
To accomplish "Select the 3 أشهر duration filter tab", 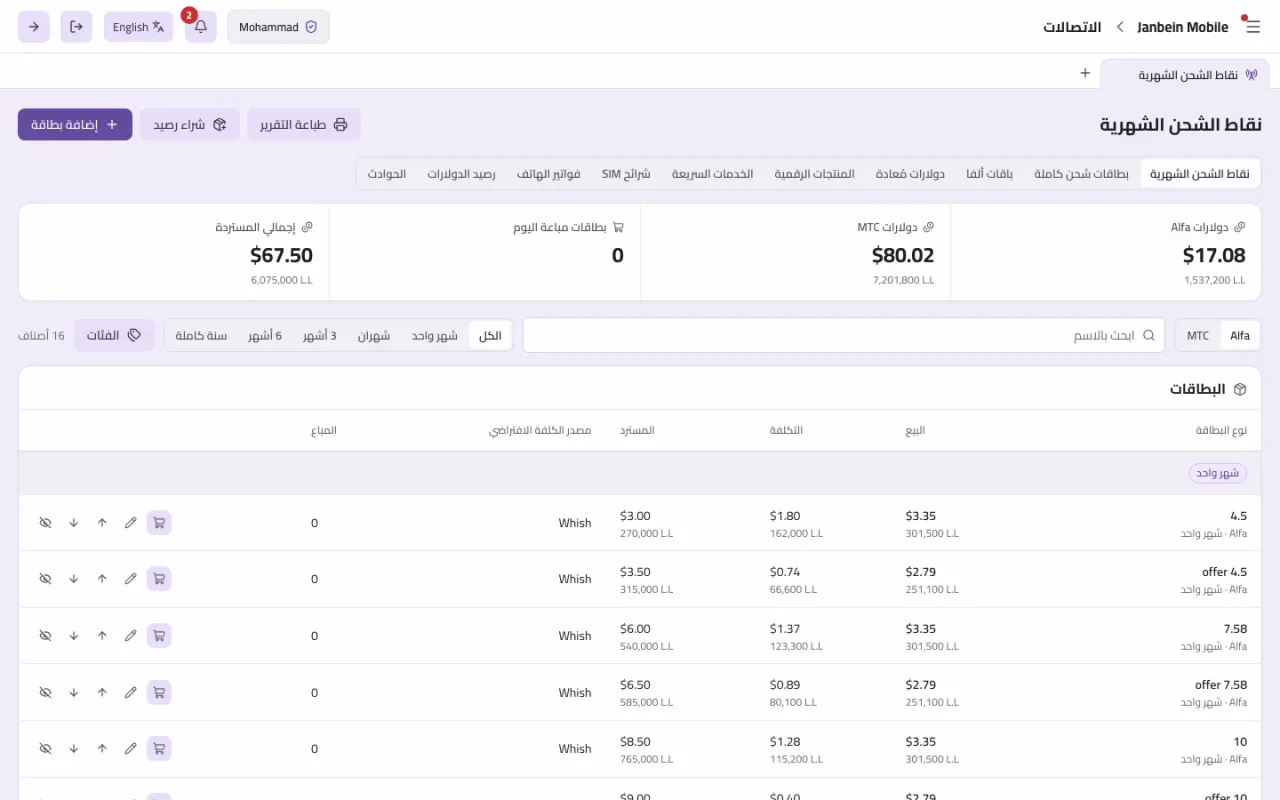I will (x=320, y=335).
